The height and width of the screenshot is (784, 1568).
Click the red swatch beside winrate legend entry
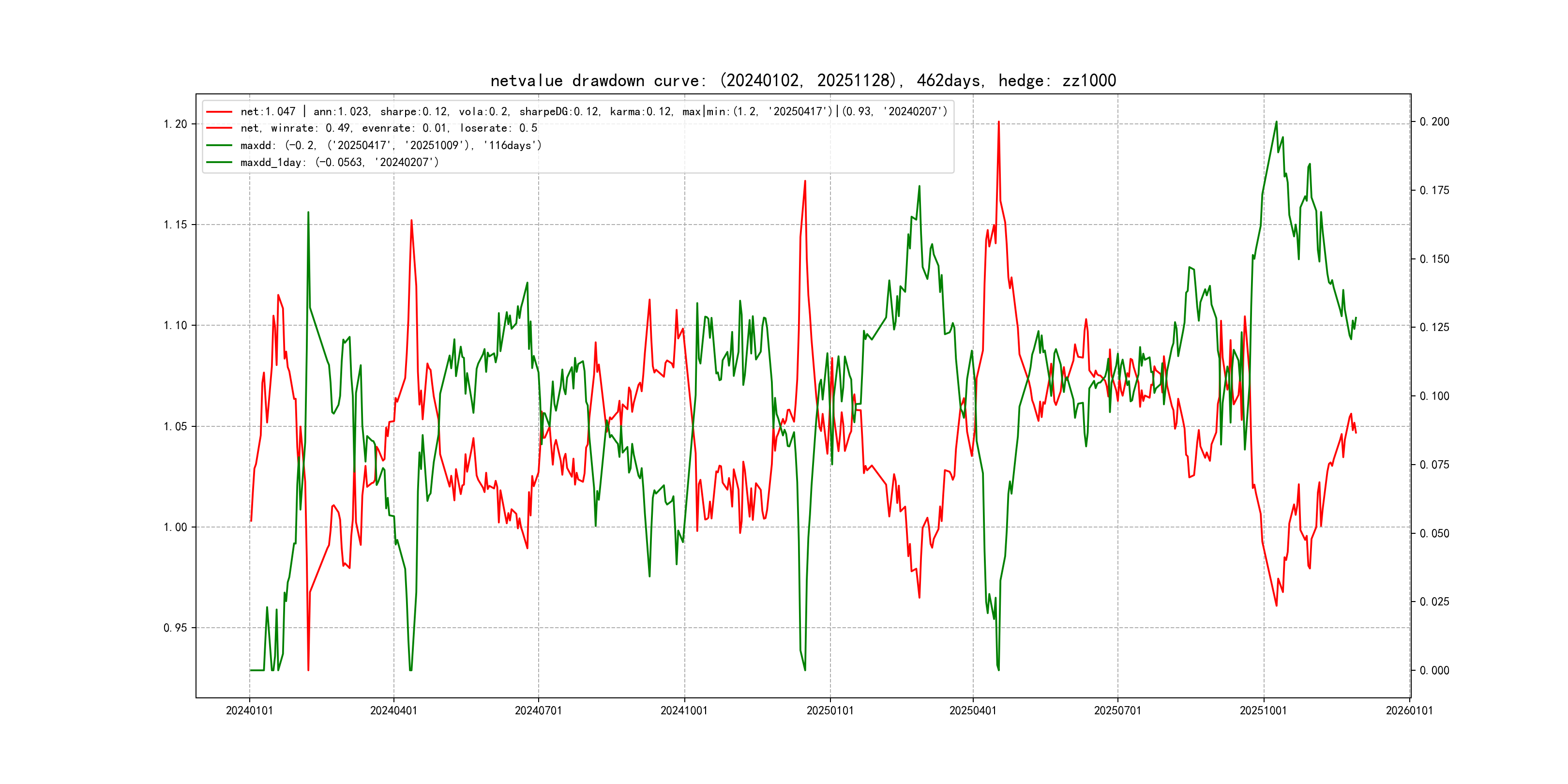(x=219, y=128)
